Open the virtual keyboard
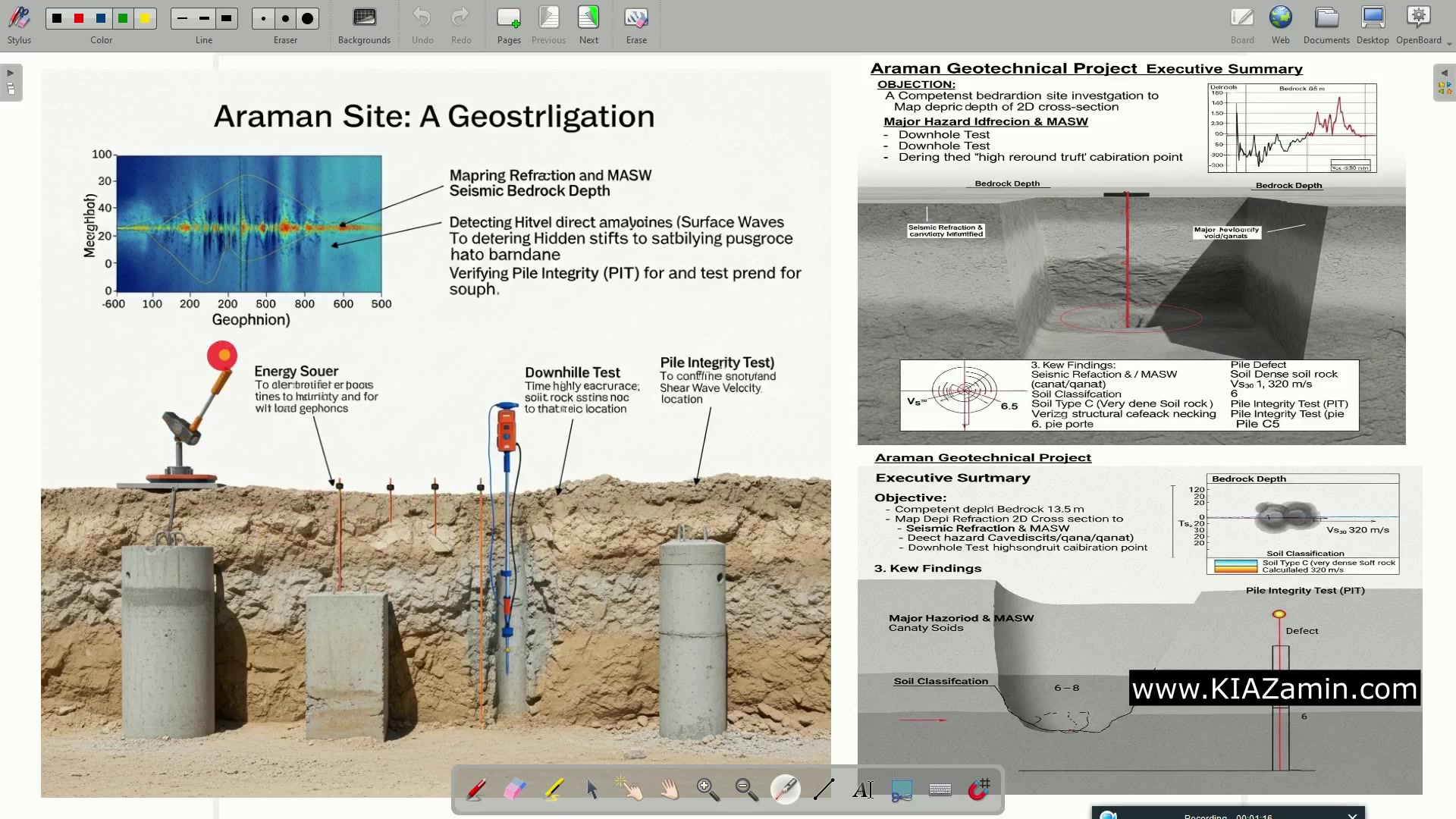The width and height of the screenshot is (1456, 819). point(940,789)
